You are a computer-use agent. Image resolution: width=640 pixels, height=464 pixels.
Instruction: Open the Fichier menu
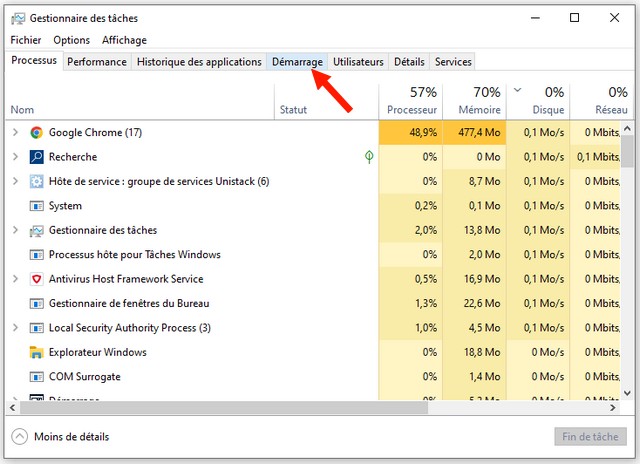[26, 40]
